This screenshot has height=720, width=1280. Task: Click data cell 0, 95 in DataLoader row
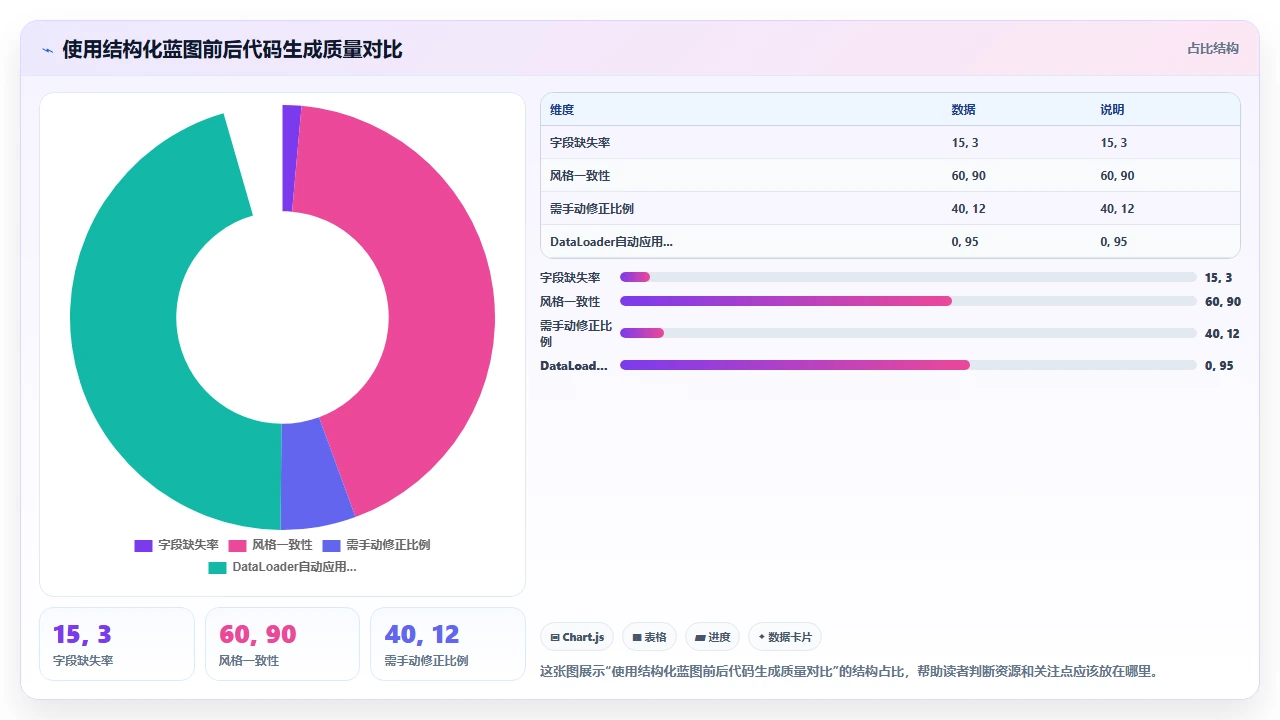pos(965,242)
